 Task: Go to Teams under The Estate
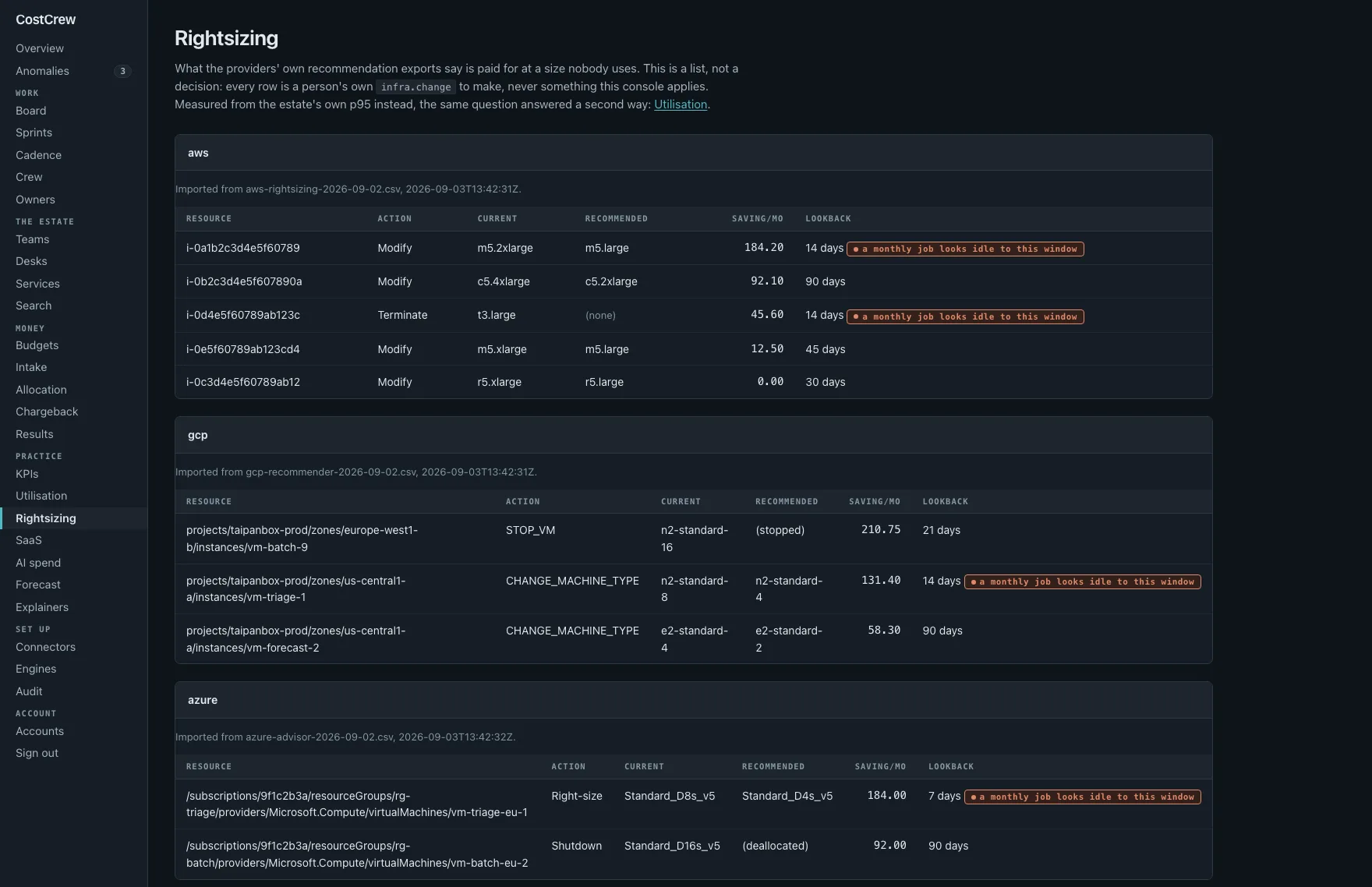point(32,239)
